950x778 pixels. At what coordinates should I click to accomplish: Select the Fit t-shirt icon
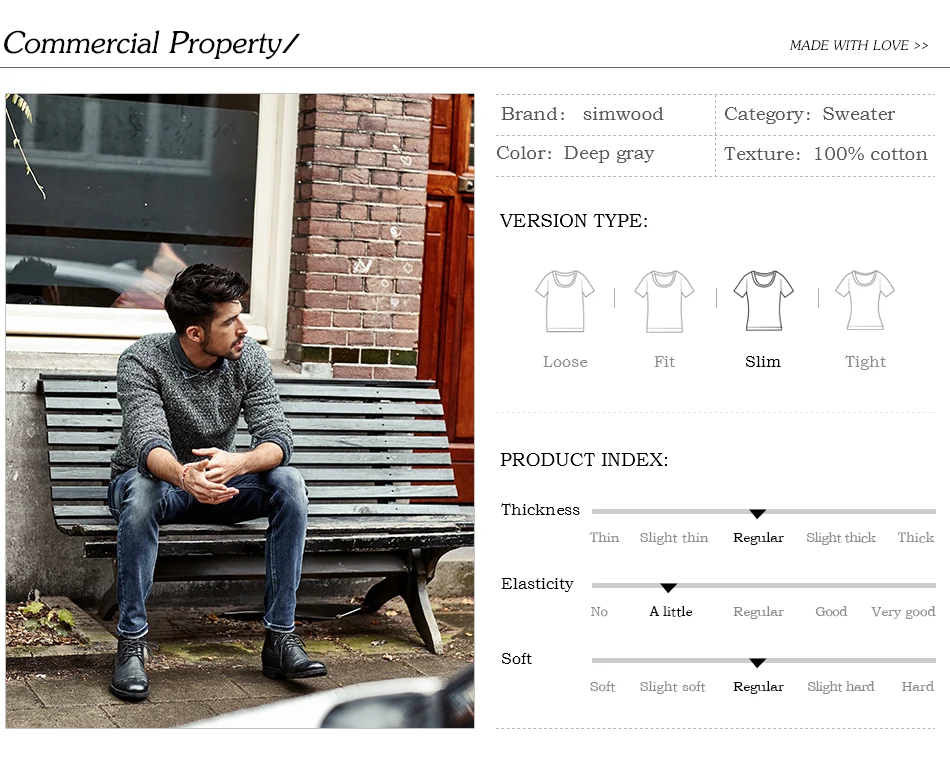[x=664, y=301]
